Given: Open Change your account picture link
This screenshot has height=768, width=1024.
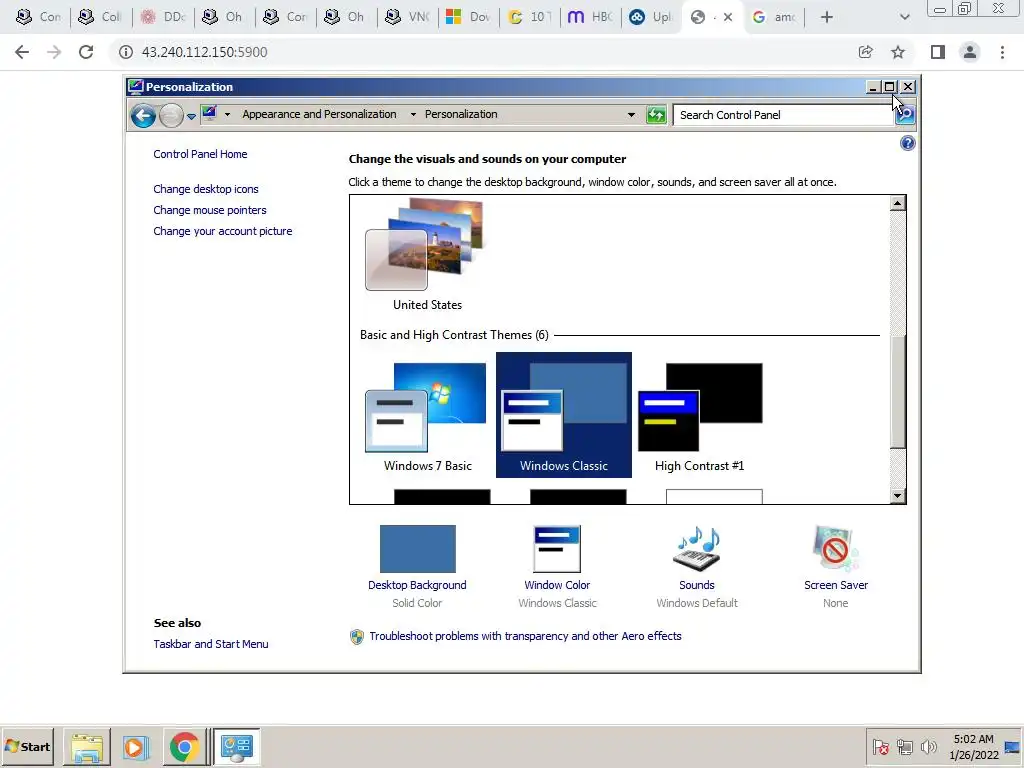Looking at the screenshot, I should click(x=223, y=231).
